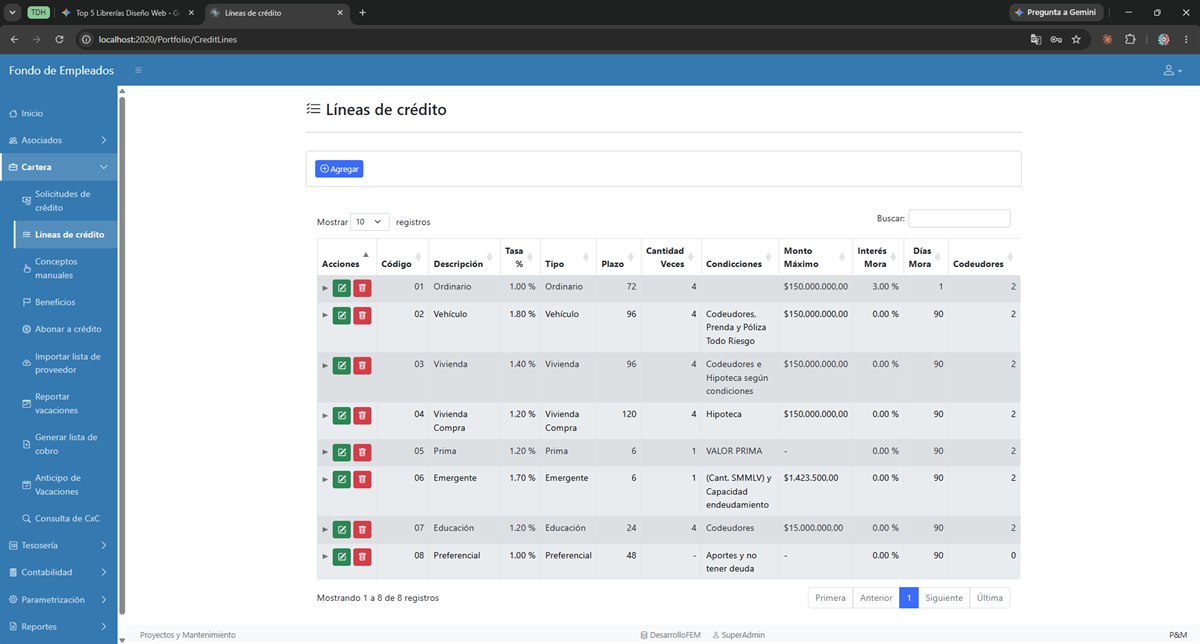Edit the Vivienda Compra credit line
Image resolution: width=1200 pixels, height=644 pixels.
(x=342, y=415)
